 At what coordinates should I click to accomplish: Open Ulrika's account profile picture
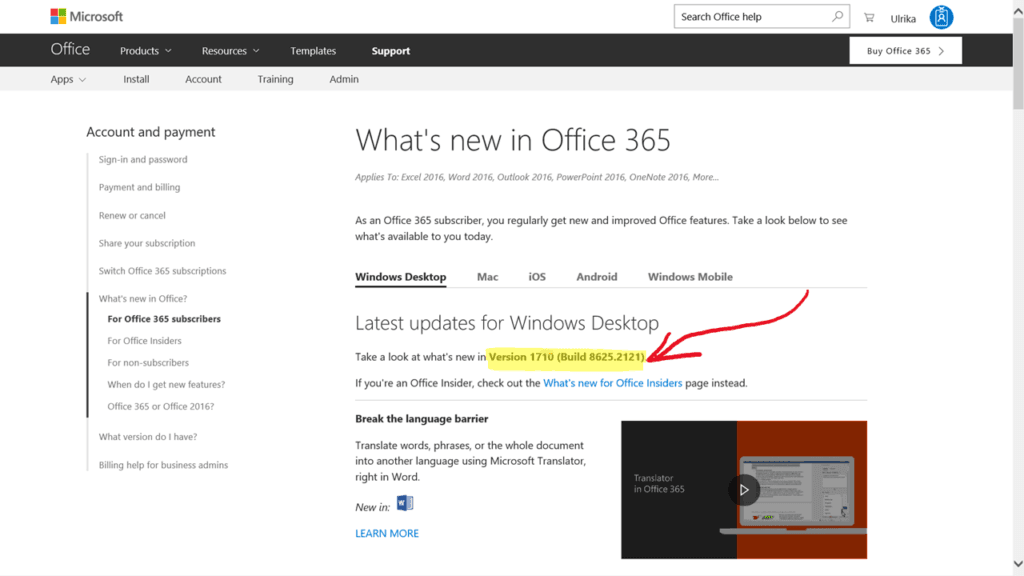point(941,17)
